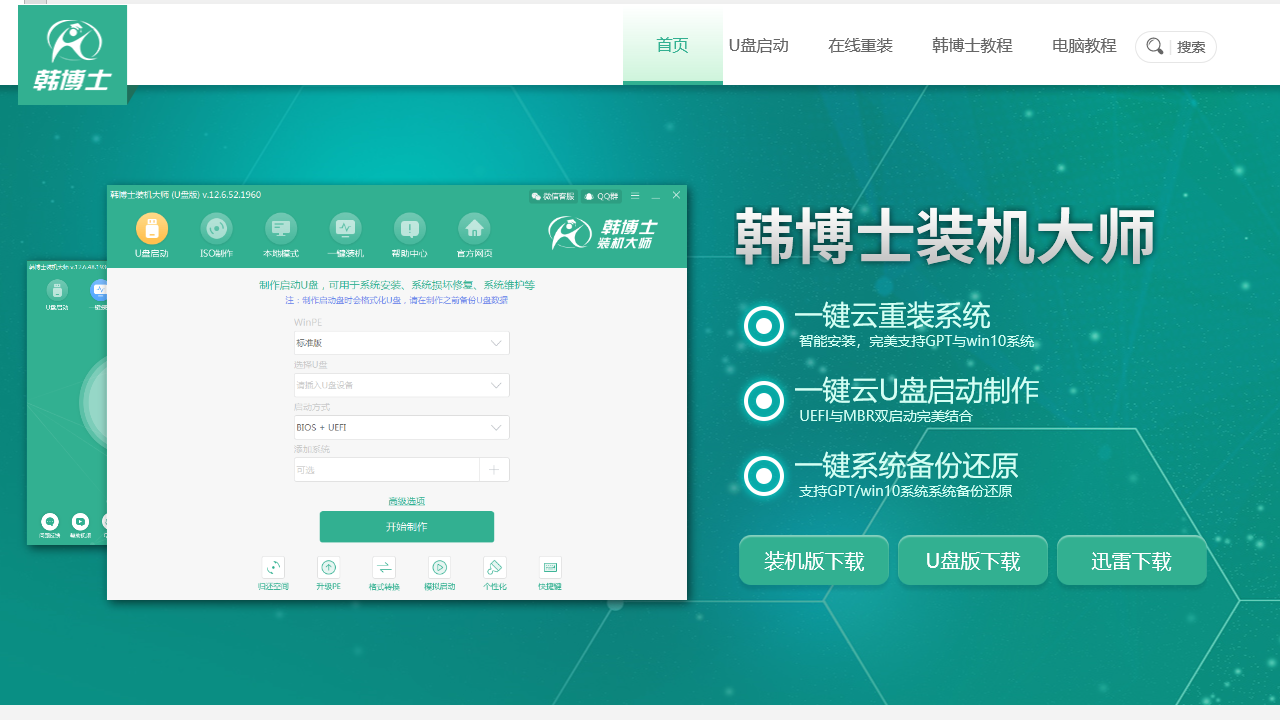Open the U盘启动 navigation menu item
This screenshot has height=720, width=1280.
[x=758, y=46]
